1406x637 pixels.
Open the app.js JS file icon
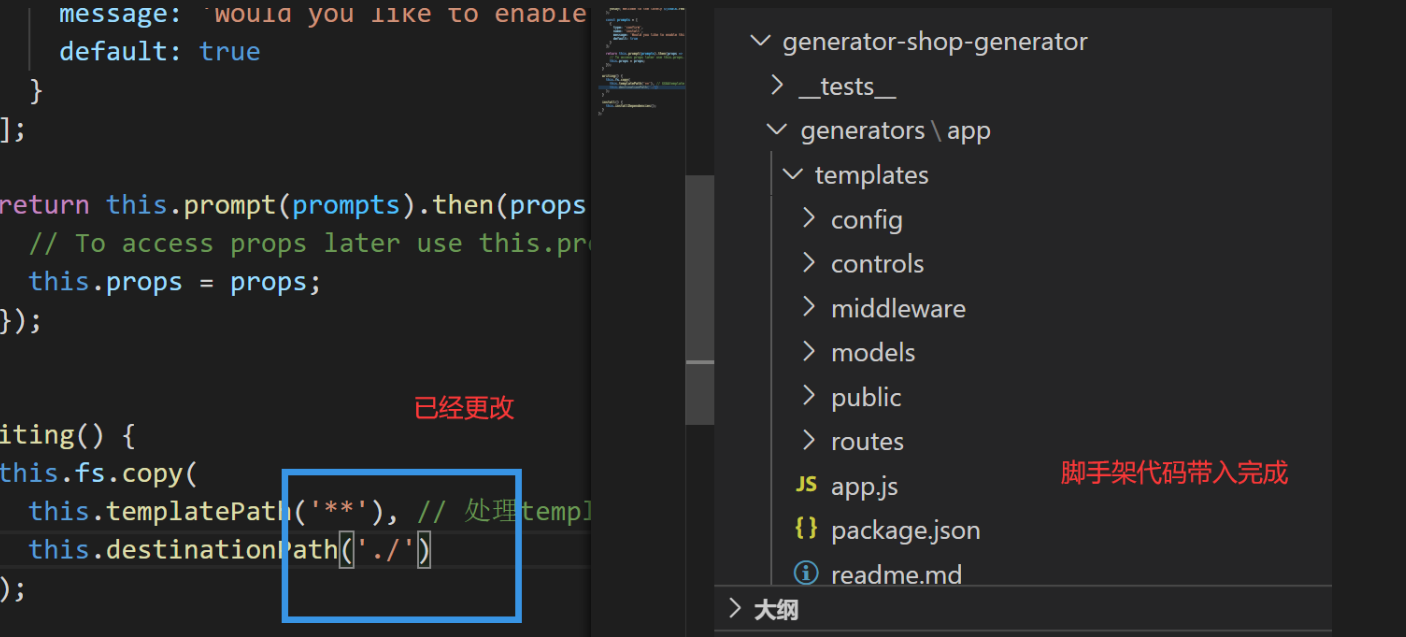[x=806, y=485]
